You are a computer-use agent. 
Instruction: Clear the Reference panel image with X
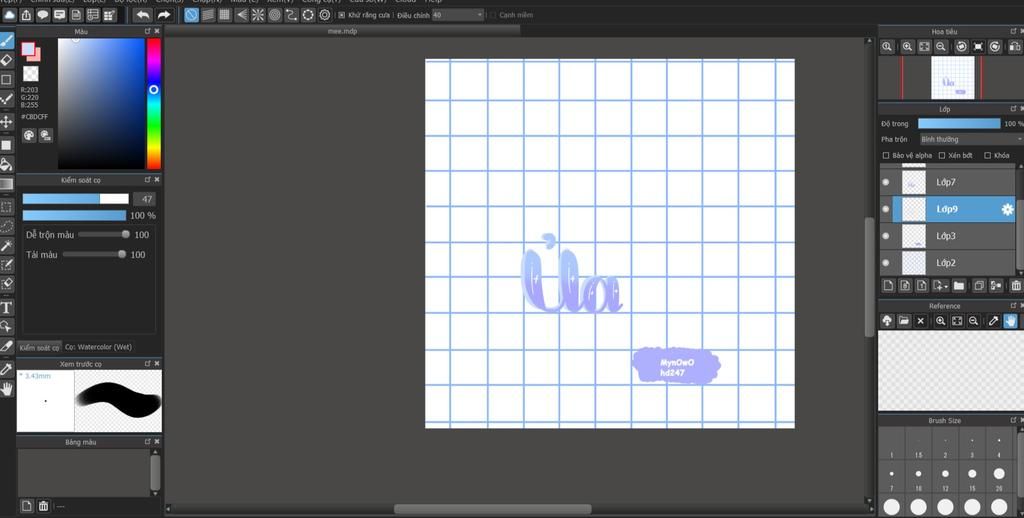921,321
